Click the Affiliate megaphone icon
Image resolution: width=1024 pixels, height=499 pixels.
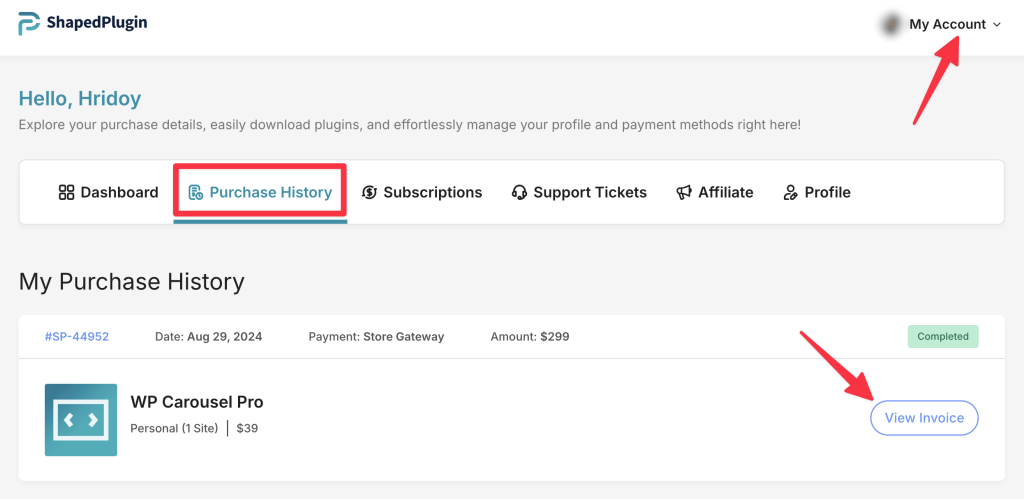click(x=684, y=192)
